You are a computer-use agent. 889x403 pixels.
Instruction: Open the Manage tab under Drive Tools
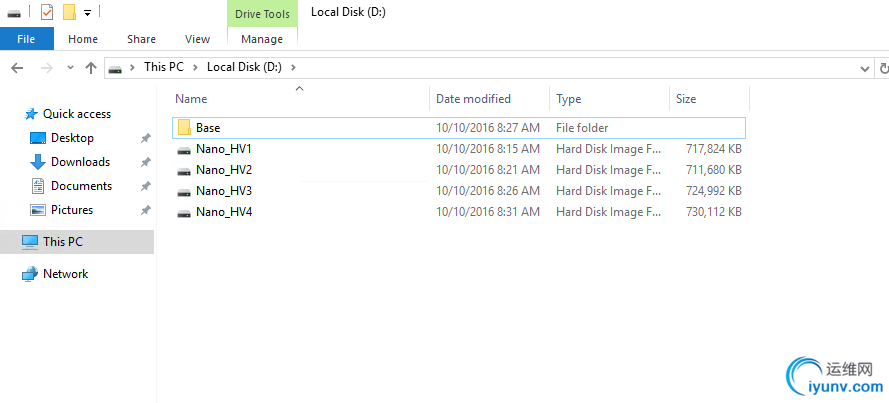262,39
